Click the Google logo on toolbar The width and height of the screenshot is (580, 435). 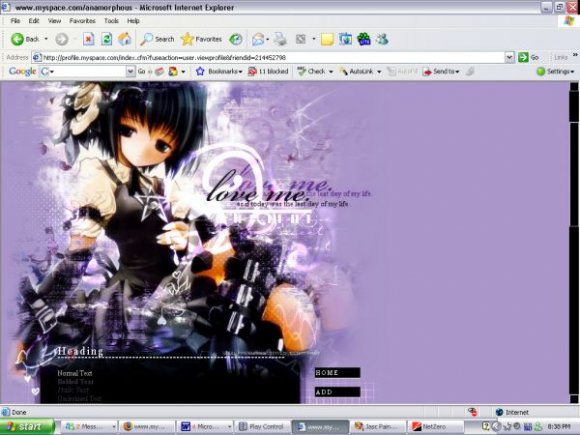click(22, 71)
